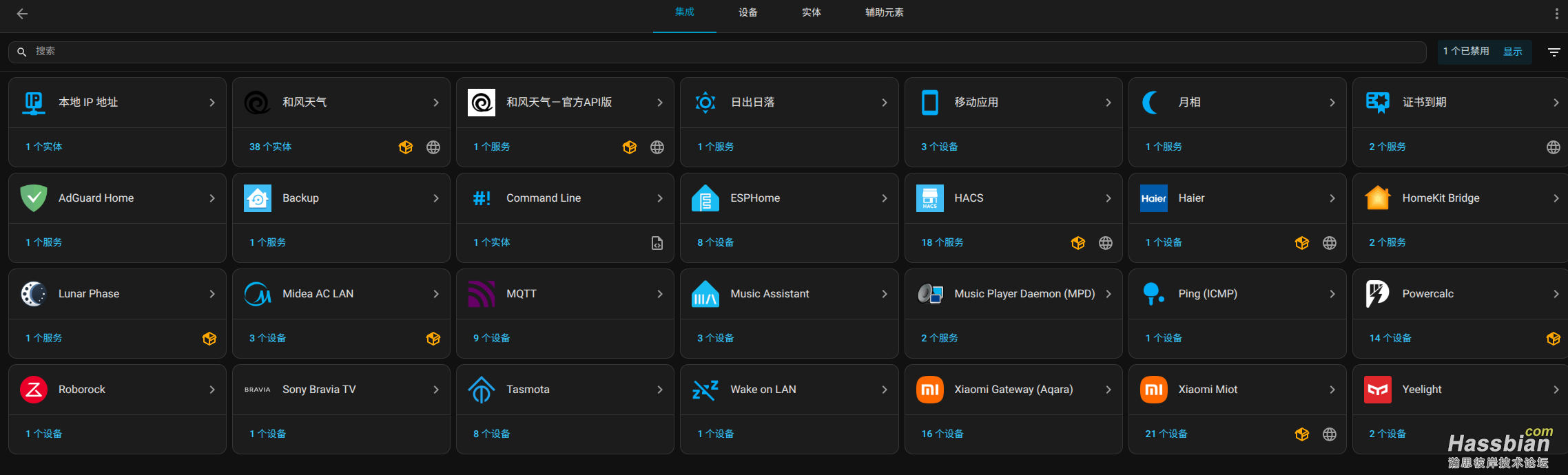
Task: Click the Powercalc icon
Action: 1377,294
